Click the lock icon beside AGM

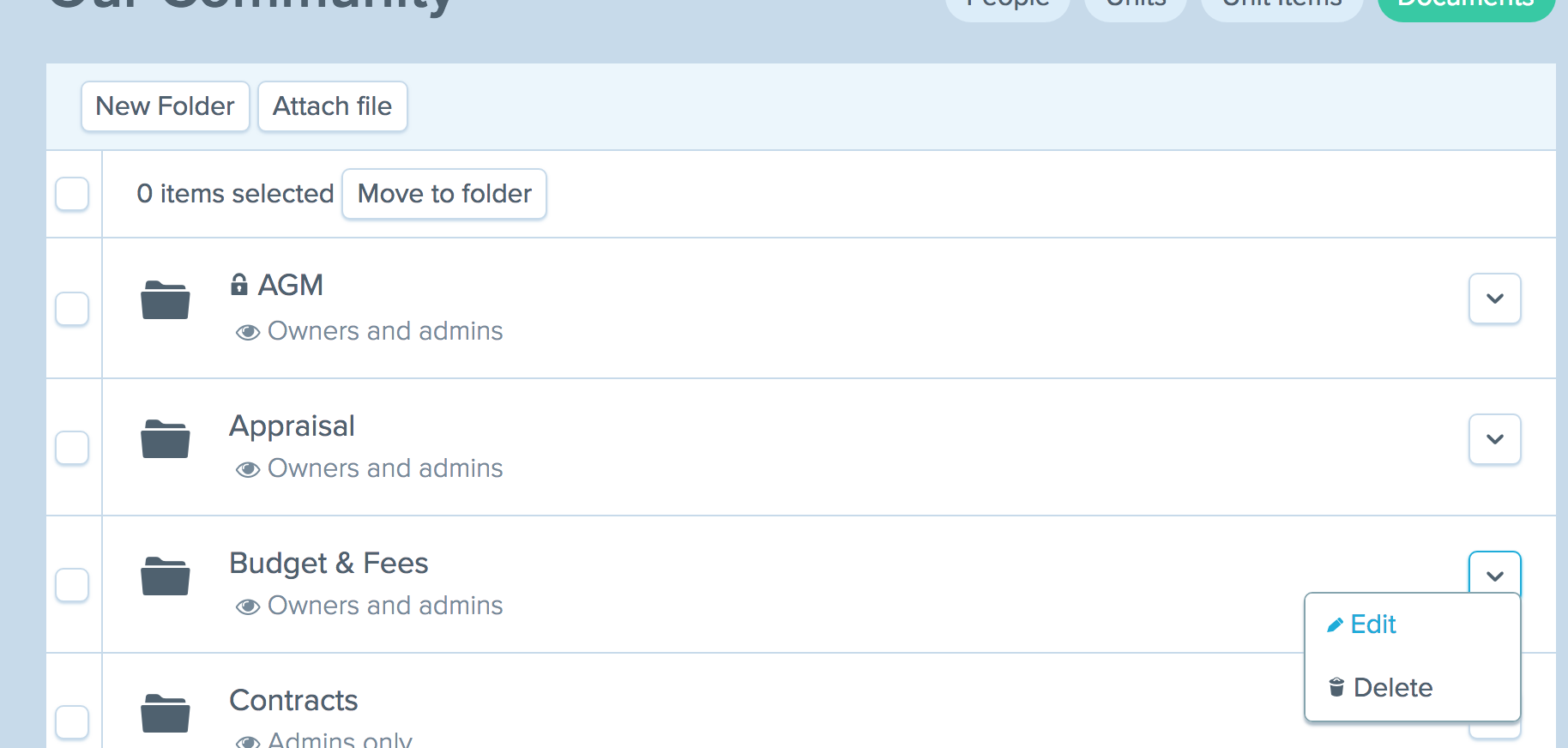click(x=239, y=284)
